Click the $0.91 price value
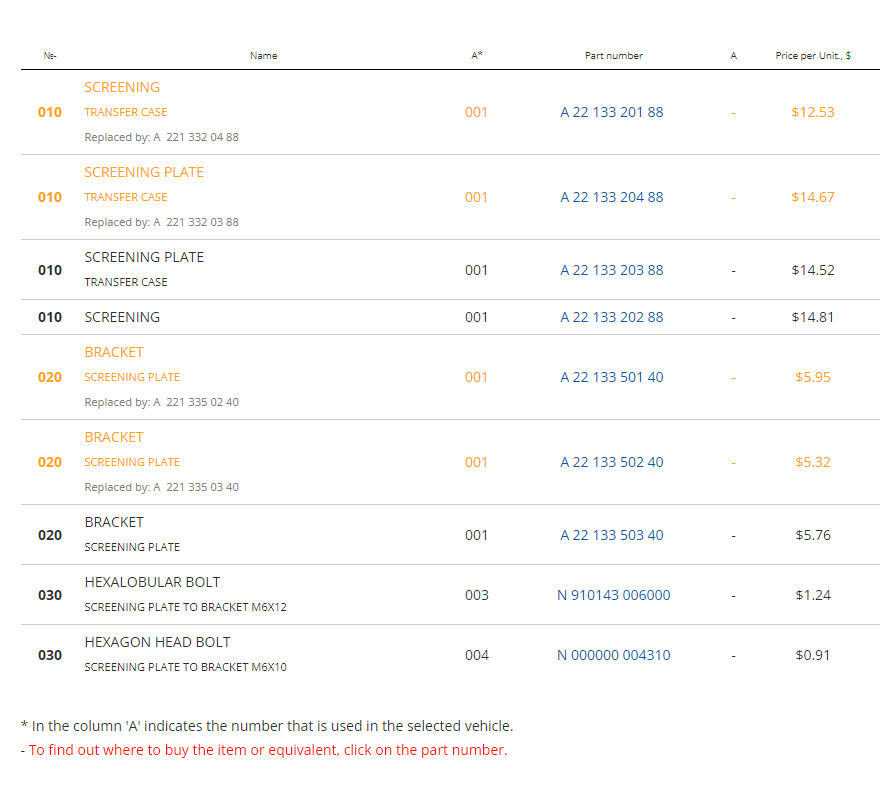The width and height of the screenshot is (896, 785). point(813,655)
